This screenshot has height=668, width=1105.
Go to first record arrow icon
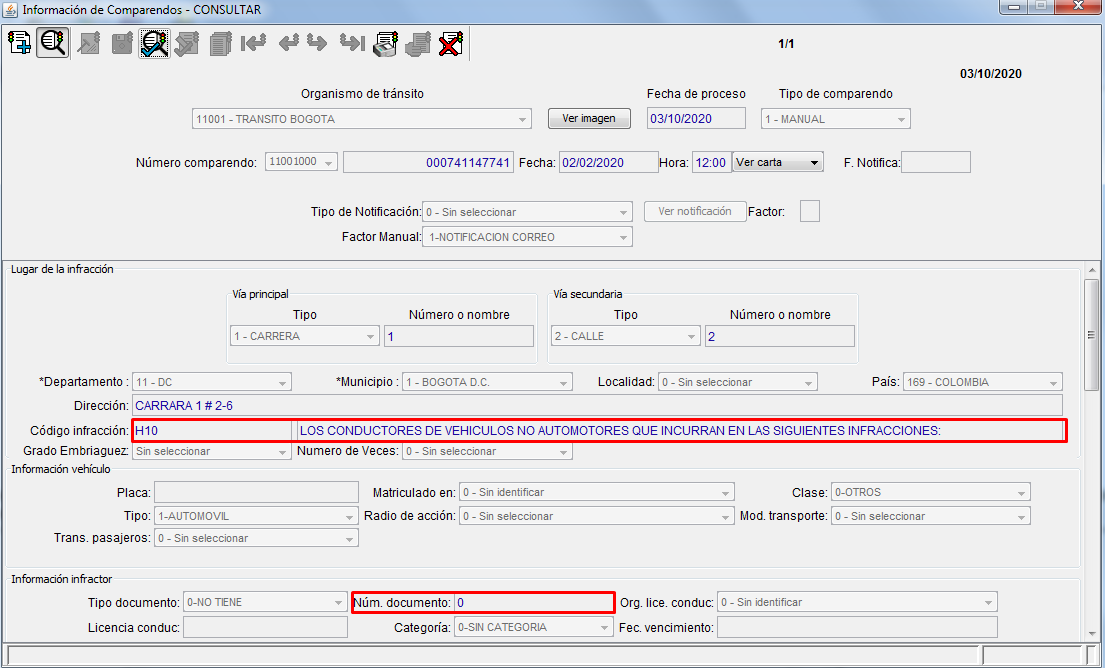[253, 43]
